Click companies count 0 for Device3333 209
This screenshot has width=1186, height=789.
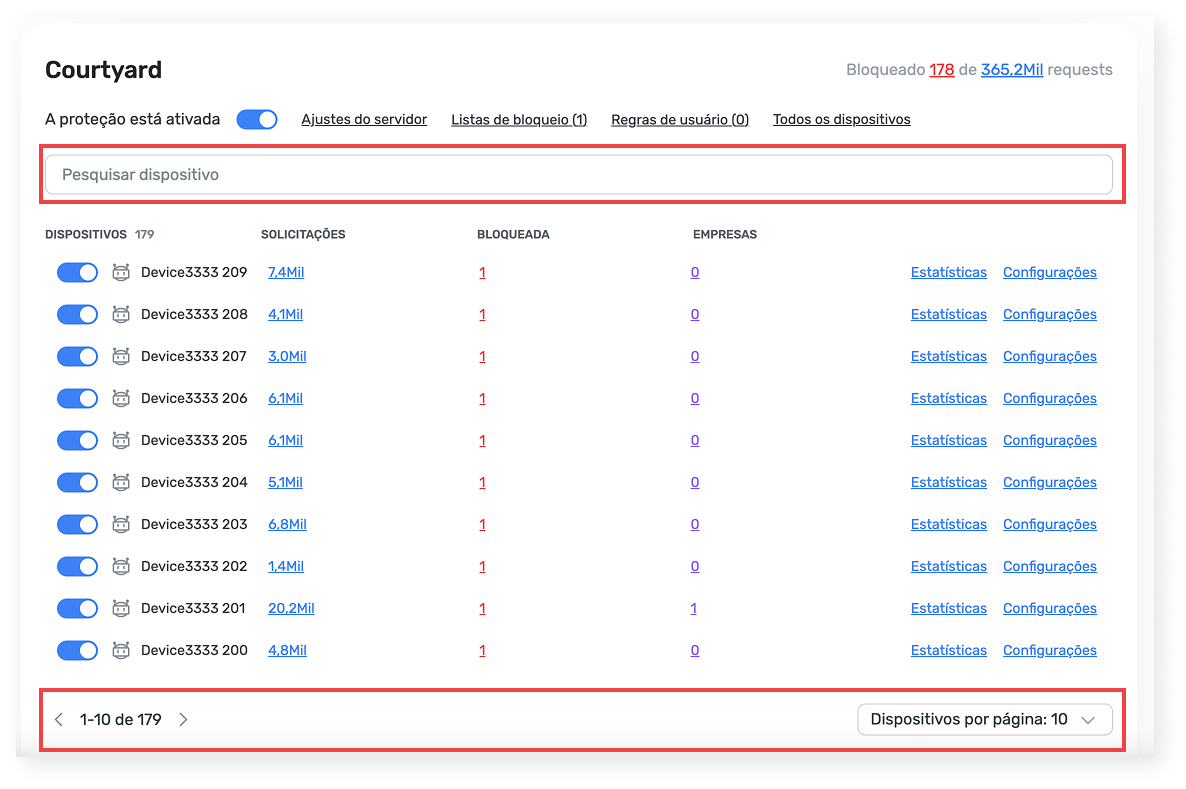pyautogui.click(x=694, y=272)
